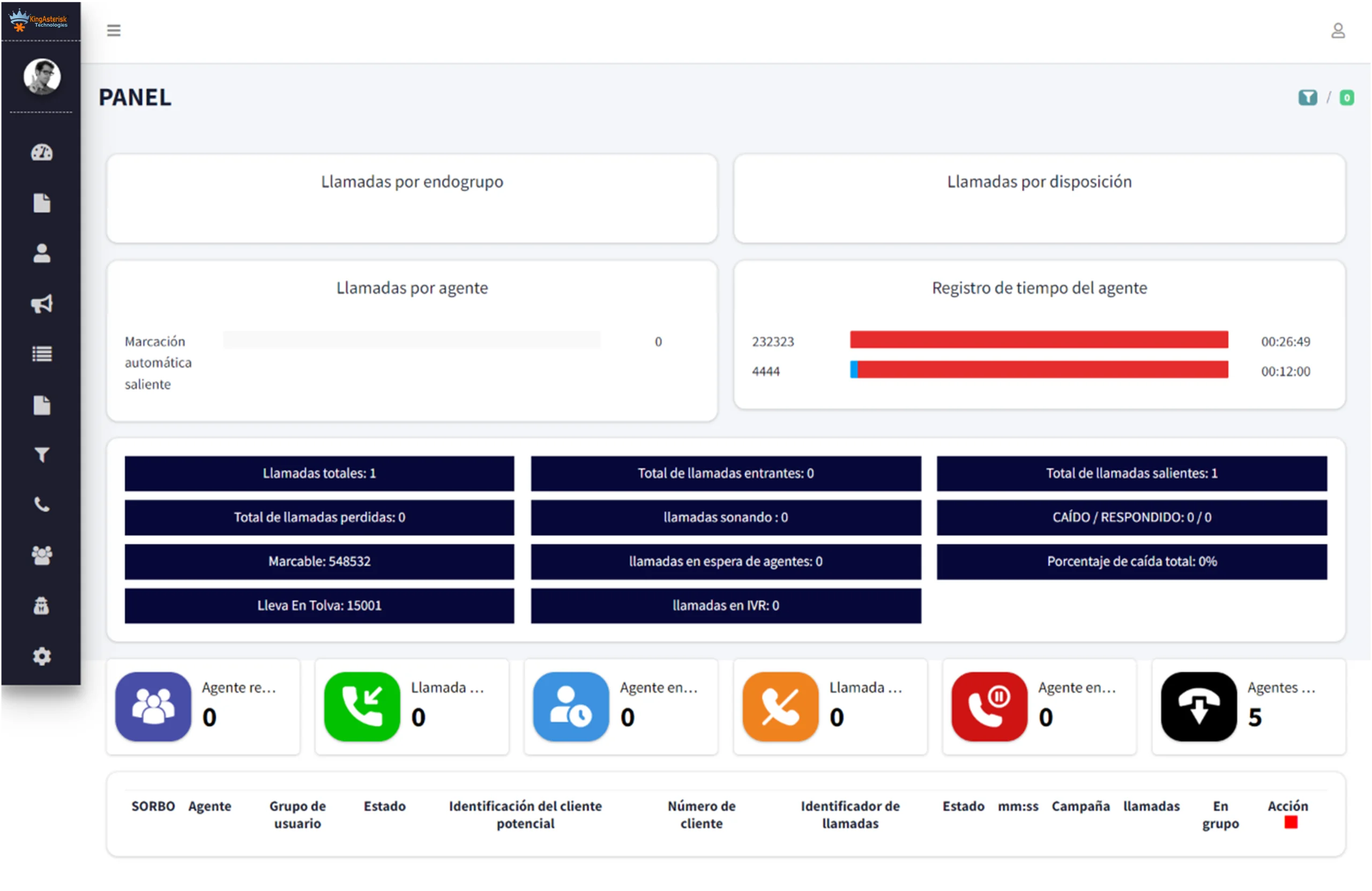Select the Reports document icon in sidebar
Image resolution: width=1372 pixels, height=891 pixels.
tap(41, 203)
